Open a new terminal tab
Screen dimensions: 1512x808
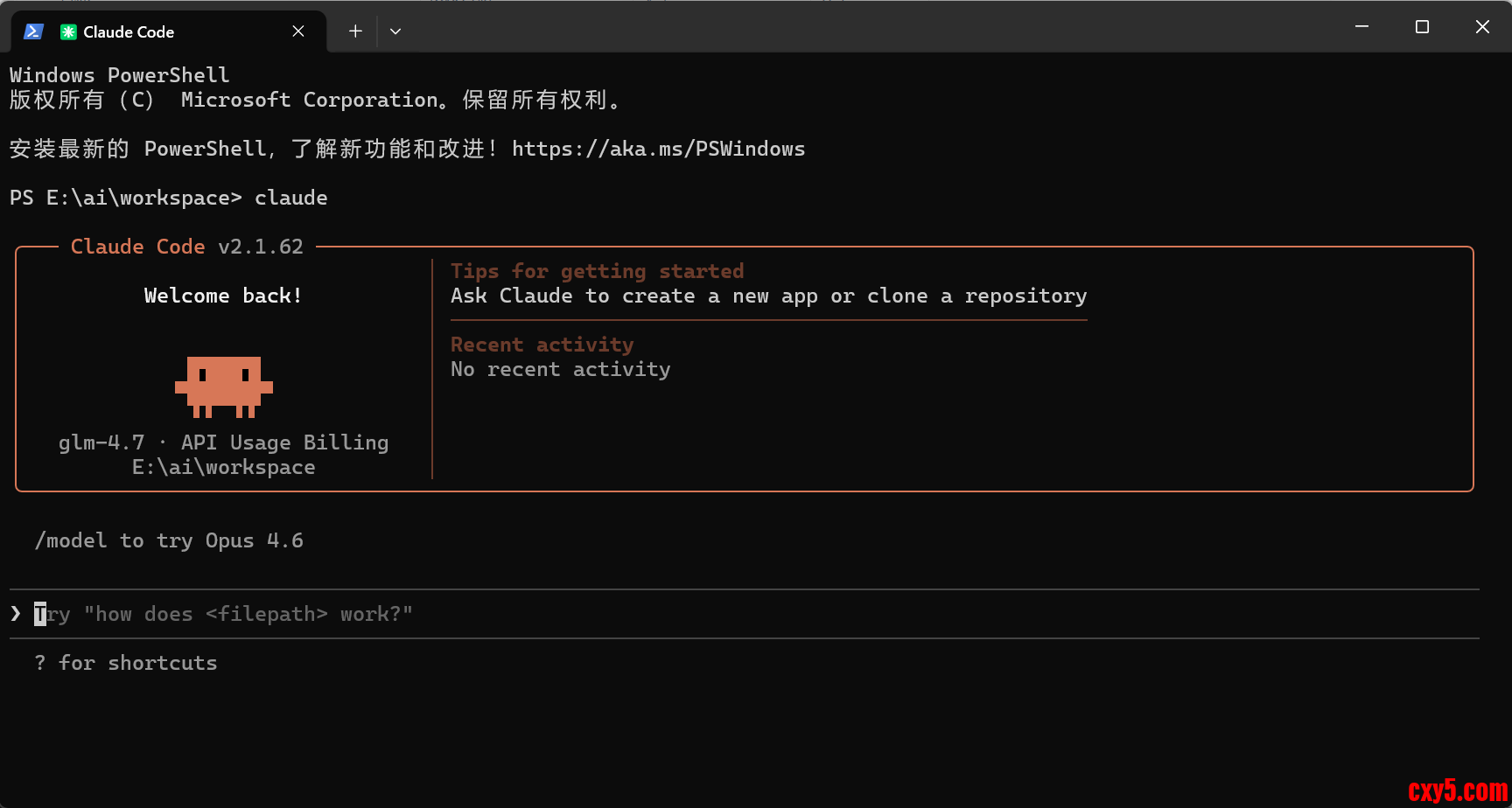pos(355,31)
